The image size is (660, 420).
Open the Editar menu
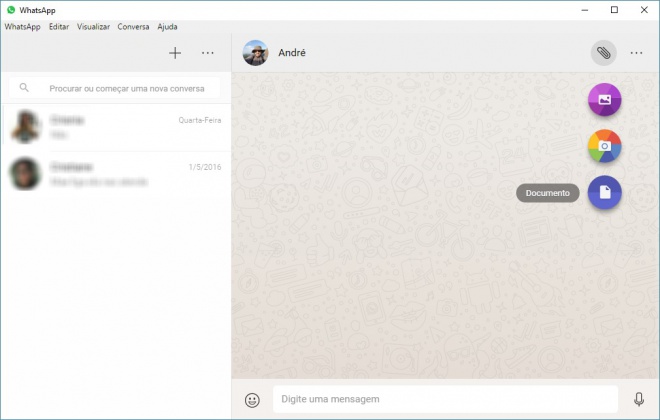[59, 27]
